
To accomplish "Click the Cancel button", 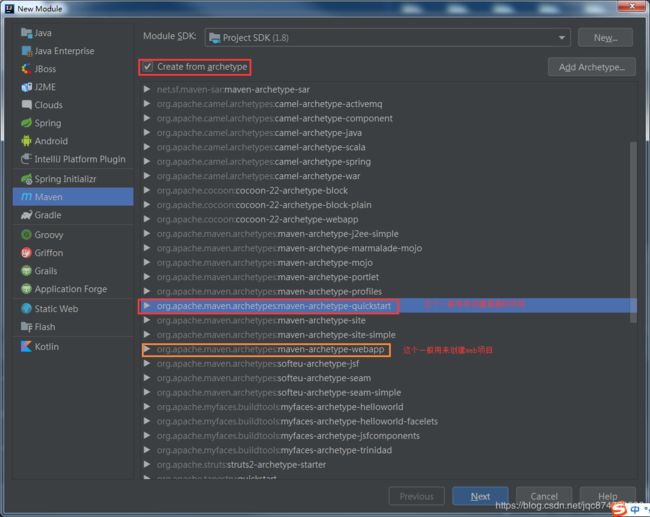I will click(544, 496).
